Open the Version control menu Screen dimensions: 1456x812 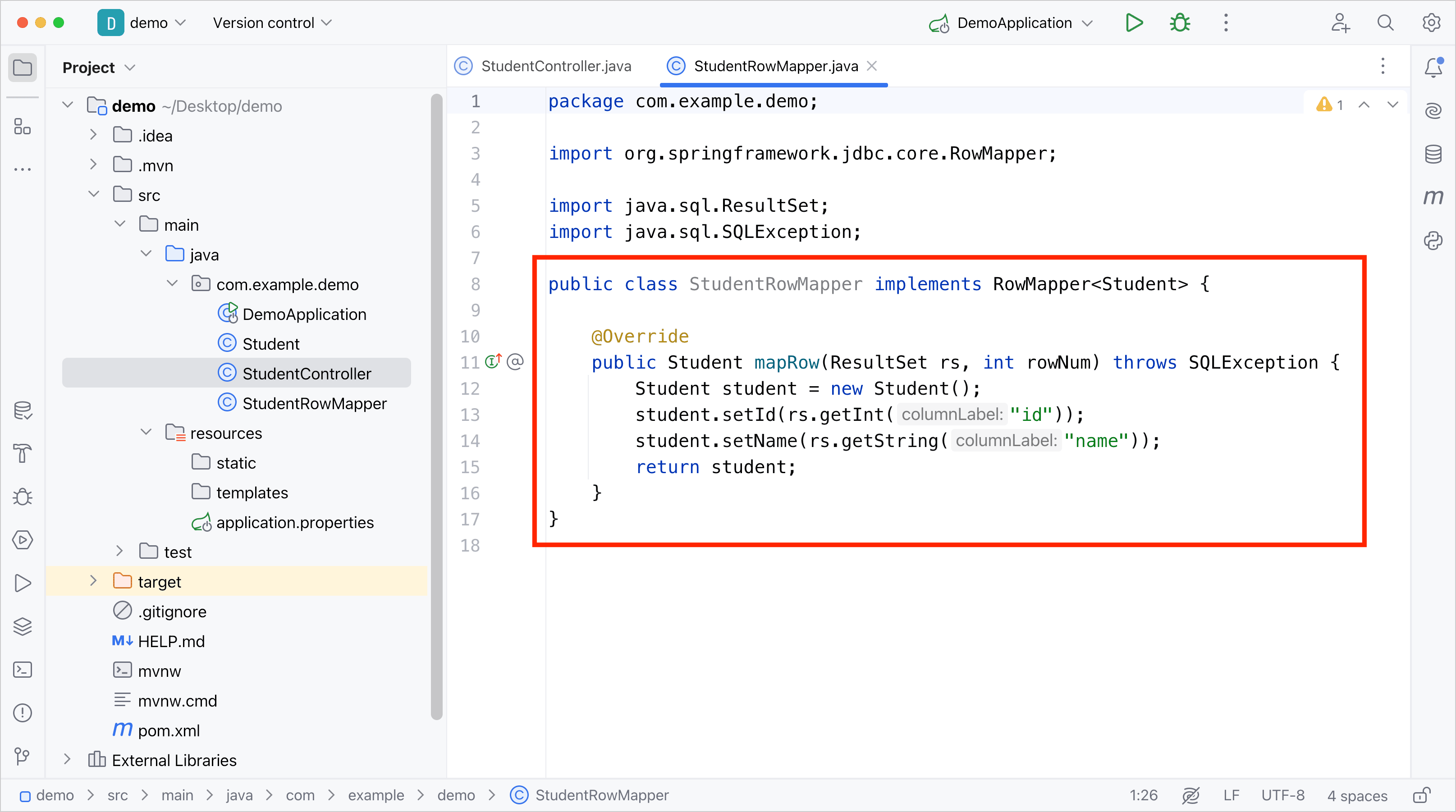tap(272, 23)
